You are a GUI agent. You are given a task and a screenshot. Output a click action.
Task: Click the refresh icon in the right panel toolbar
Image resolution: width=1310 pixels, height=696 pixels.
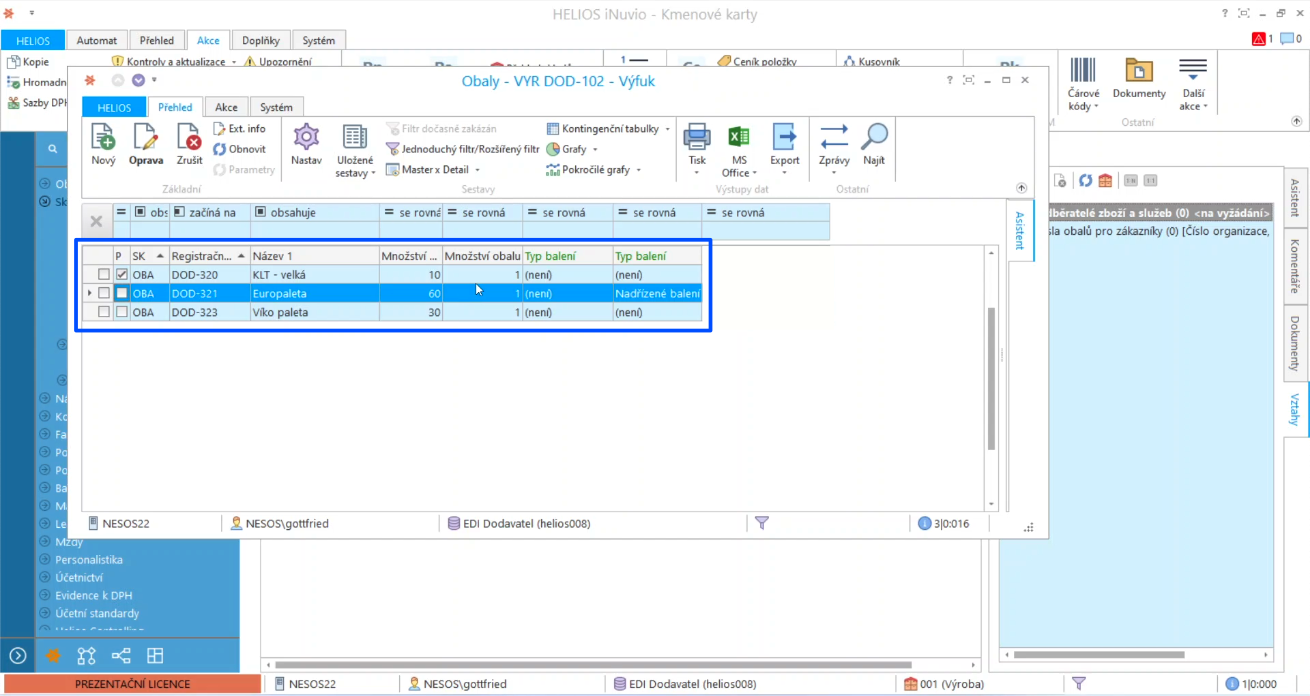(1085, 181)
